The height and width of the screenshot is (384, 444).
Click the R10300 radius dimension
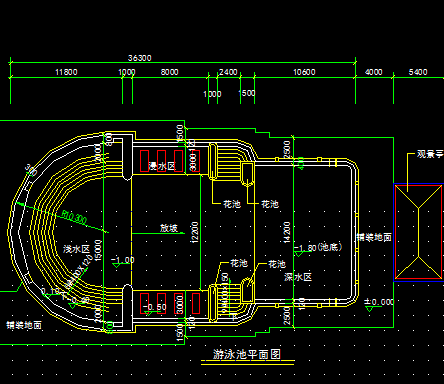pyautogui.click(x=74, y=217)
